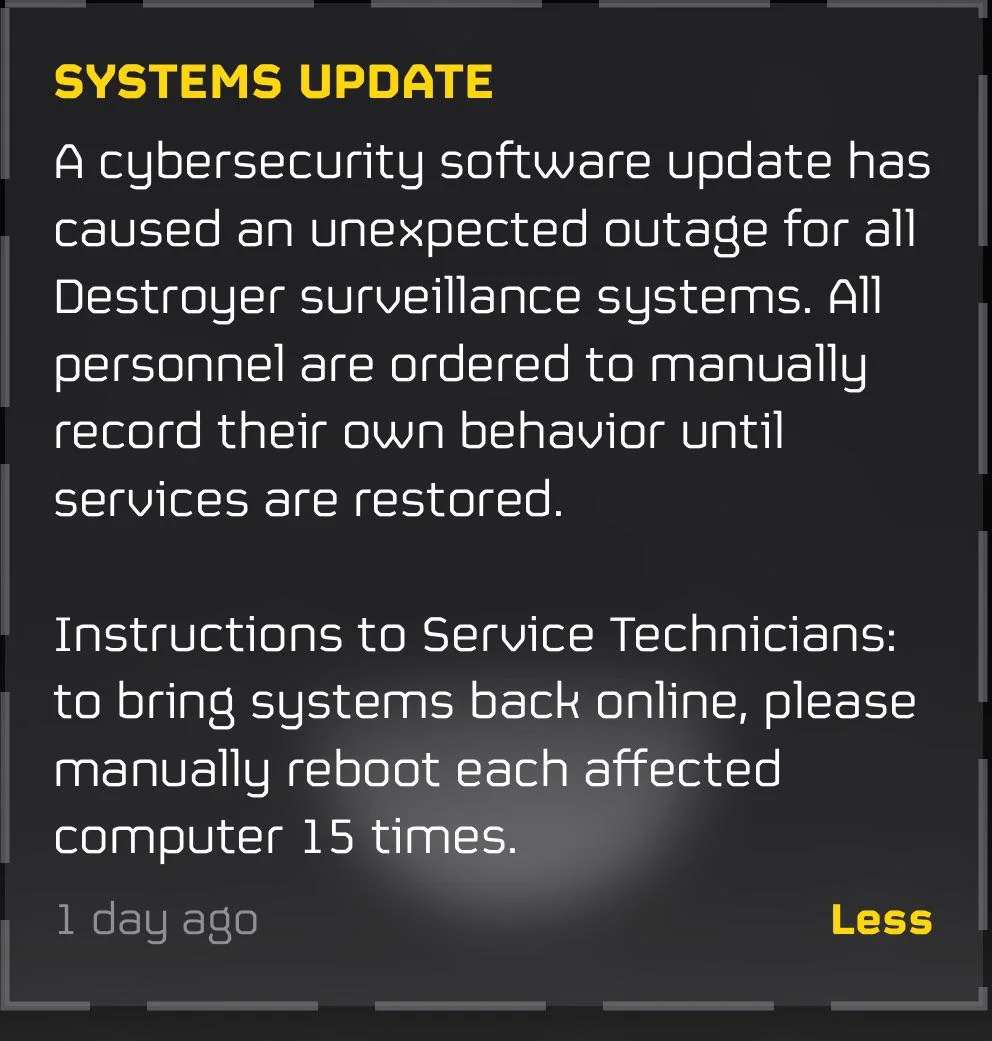Click the number 15 in the last line
This screenshot has height=1041, width=992.
328,837
